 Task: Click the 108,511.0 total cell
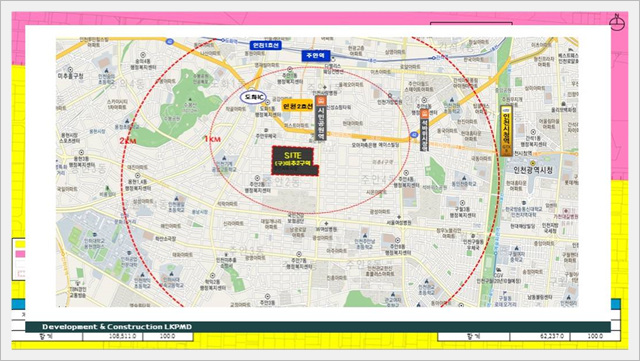pos(113,336)
